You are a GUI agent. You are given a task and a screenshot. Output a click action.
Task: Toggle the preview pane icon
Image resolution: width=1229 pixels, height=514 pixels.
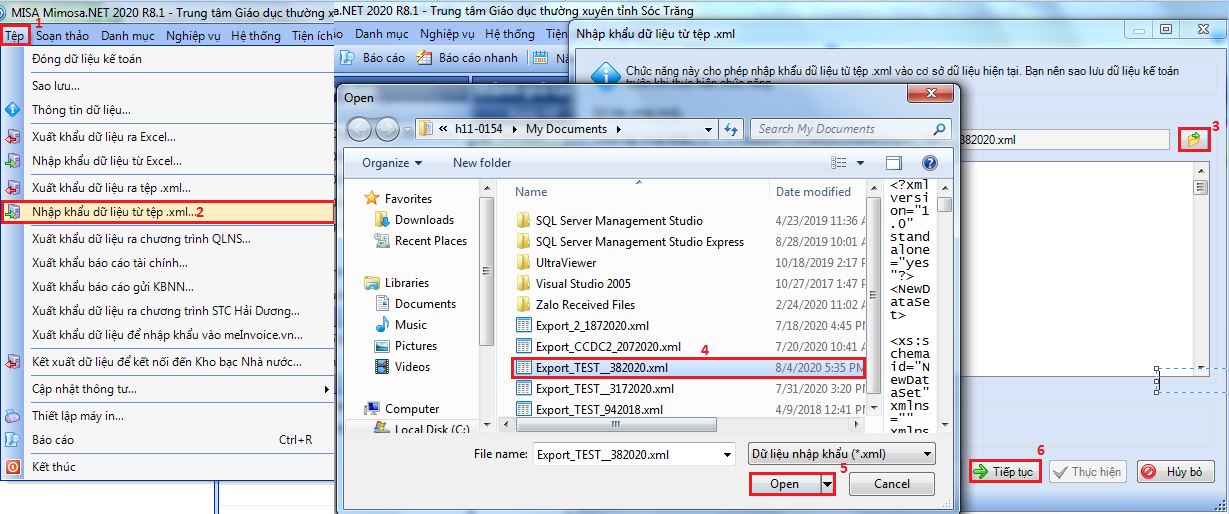[894, 162]
